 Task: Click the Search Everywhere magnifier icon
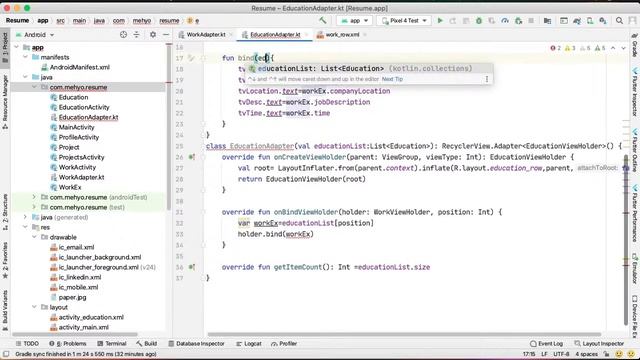pyautogui.click(x=619, y=20)
